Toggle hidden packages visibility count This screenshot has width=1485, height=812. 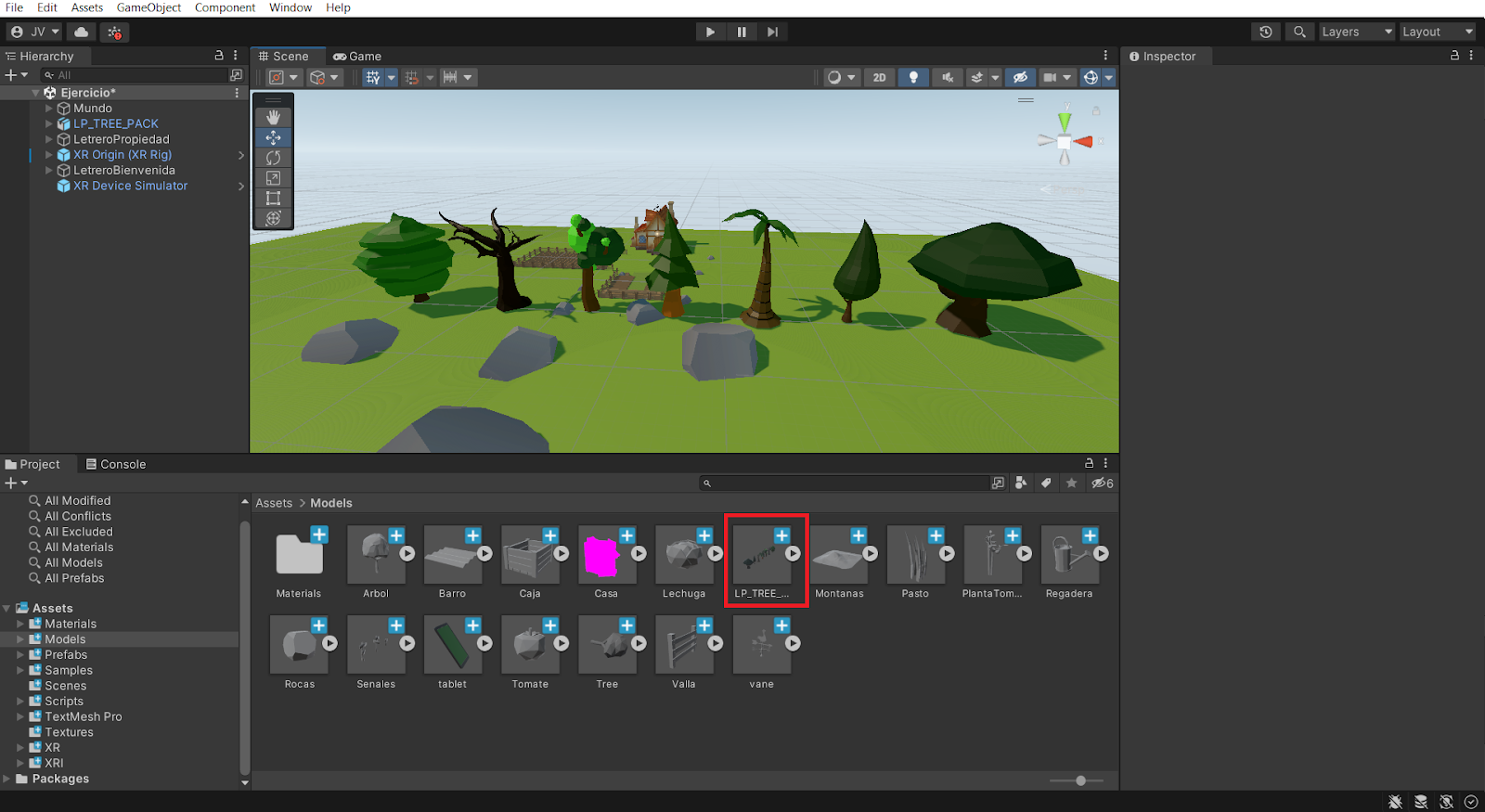[1102, 483]
